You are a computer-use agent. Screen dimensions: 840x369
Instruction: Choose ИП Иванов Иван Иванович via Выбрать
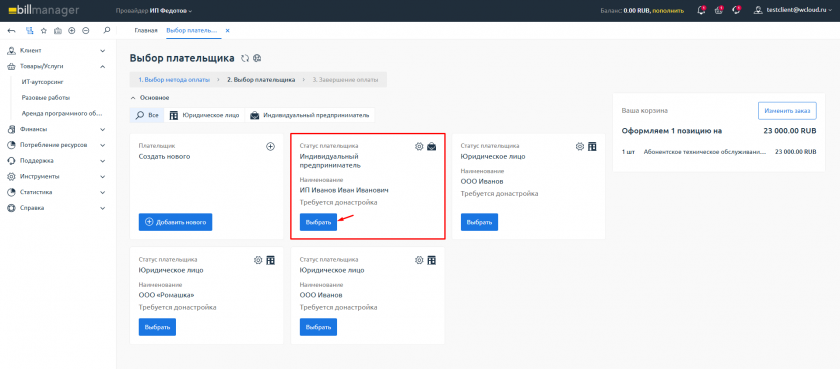pyautogui.click(x=318, y=222)
